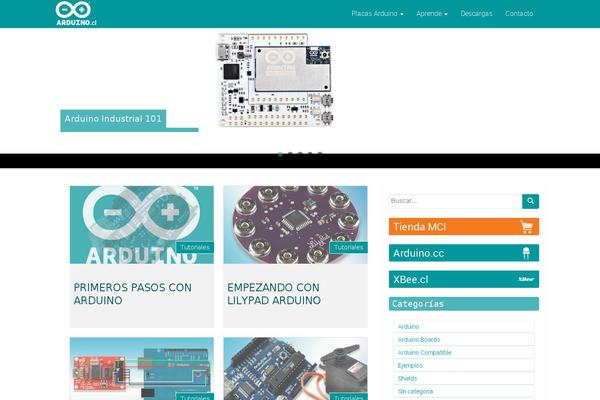Click the Arduino logo tutorial thumbnail
The image size is (600, 400).
tap(142, 225)
